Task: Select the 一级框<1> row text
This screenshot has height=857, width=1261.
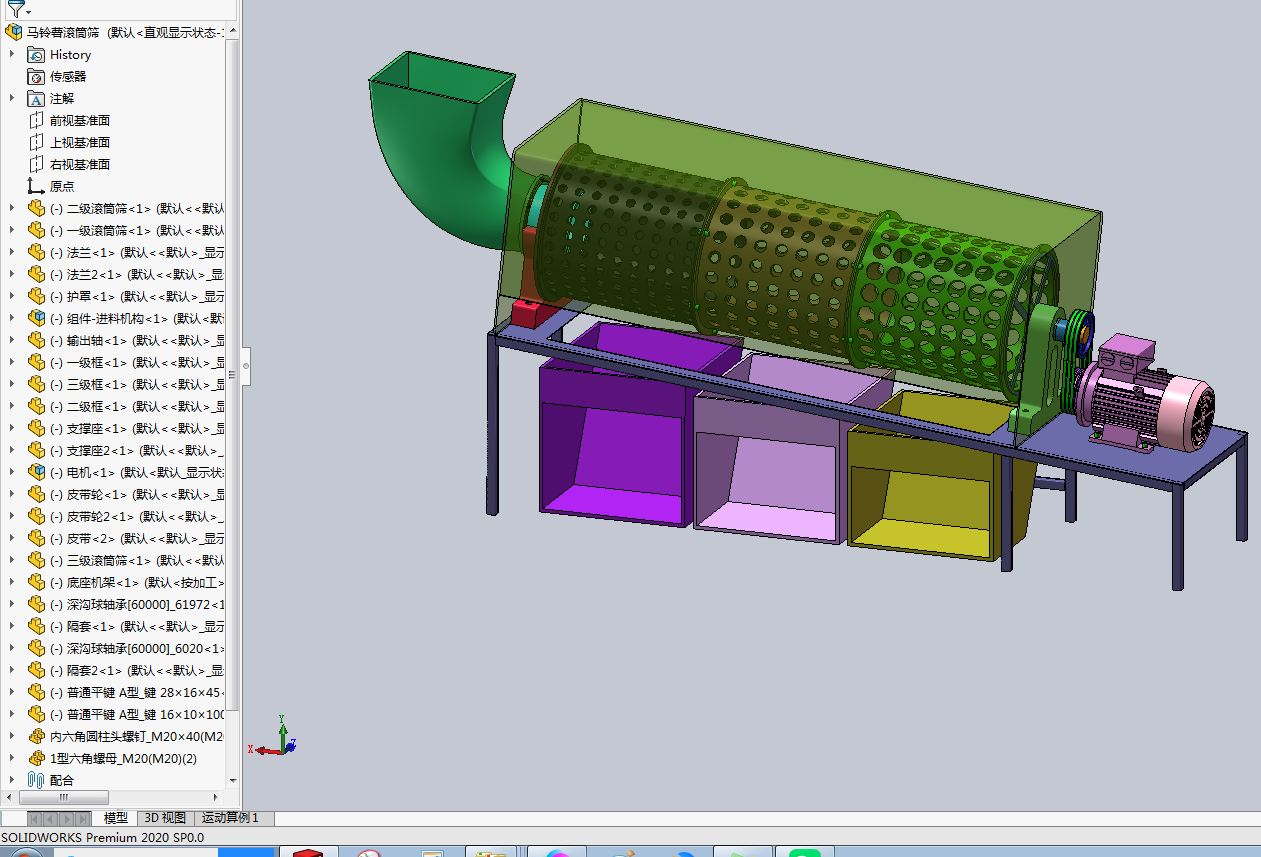Action: pyautogui.click(x=138, y=362)
